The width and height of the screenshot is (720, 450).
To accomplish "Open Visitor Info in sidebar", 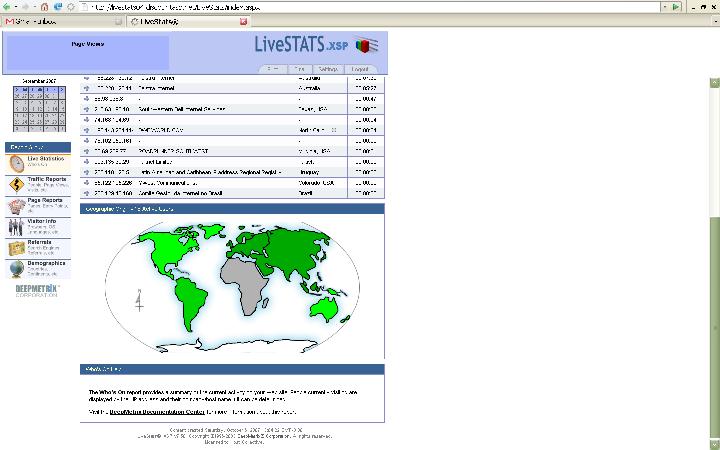I will click(38, 227).
